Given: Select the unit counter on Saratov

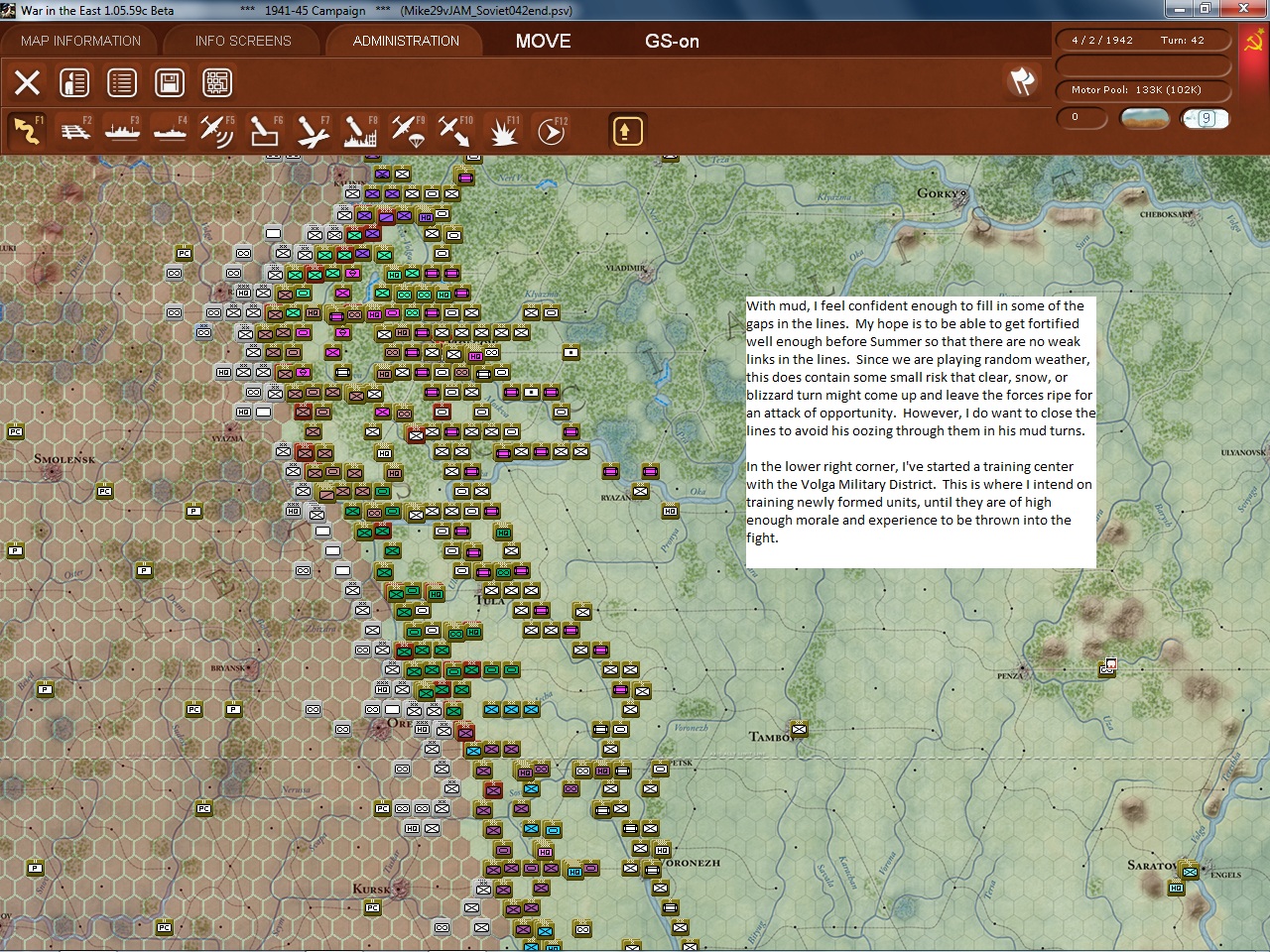Looking at the screenshot, I should pyautogui.click(x=1189, y=871).
